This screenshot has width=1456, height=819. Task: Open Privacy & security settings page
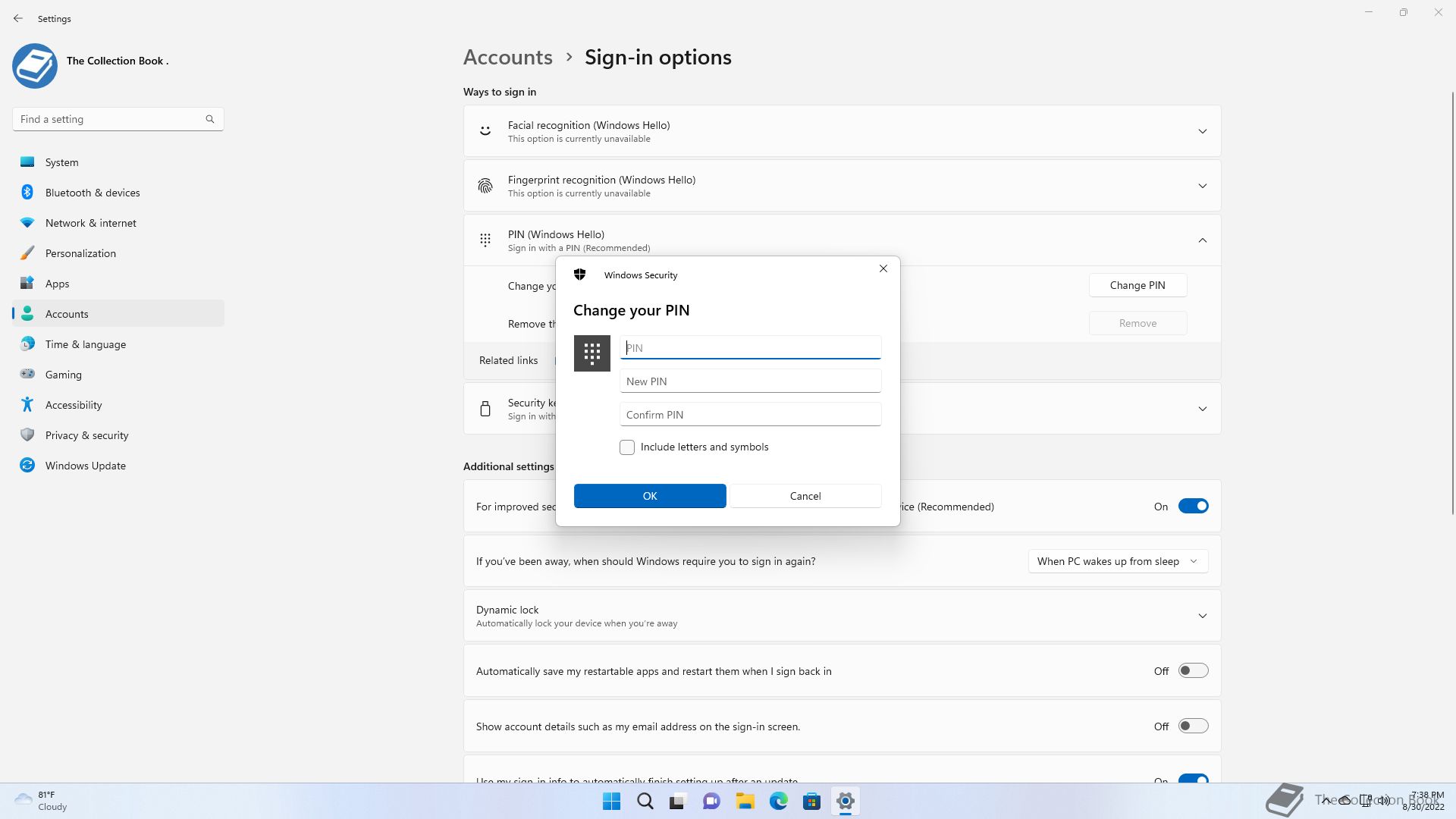86,435
